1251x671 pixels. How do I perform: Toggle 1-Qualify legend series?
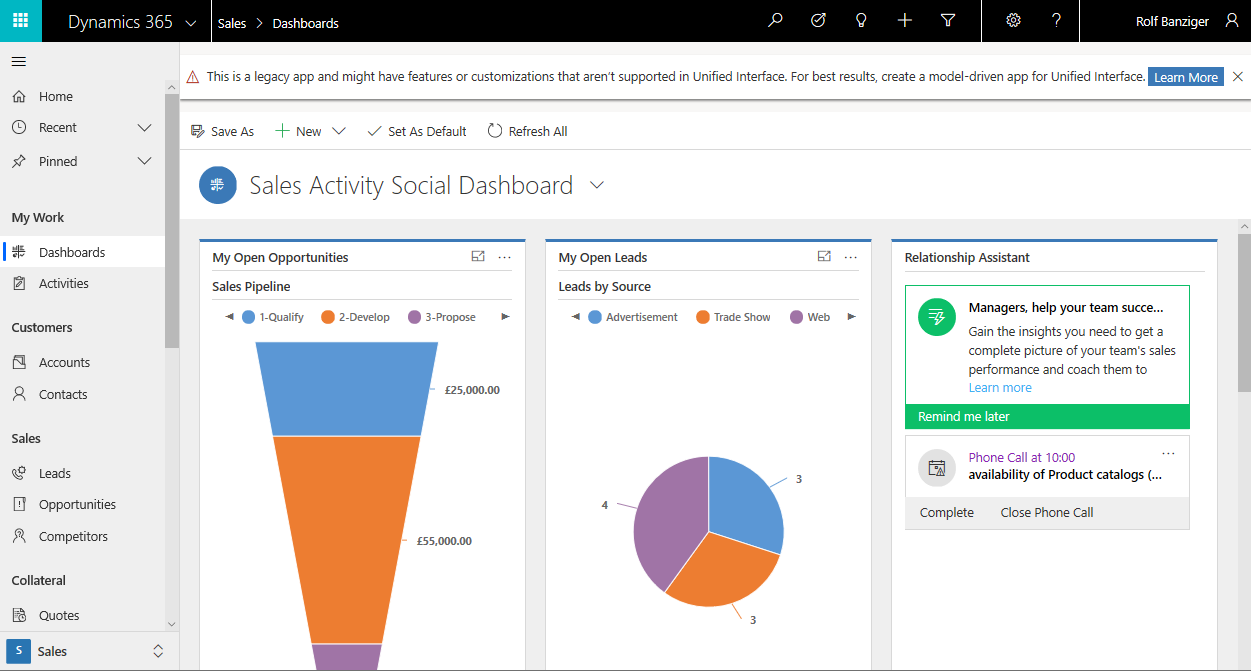pos(272,317)
